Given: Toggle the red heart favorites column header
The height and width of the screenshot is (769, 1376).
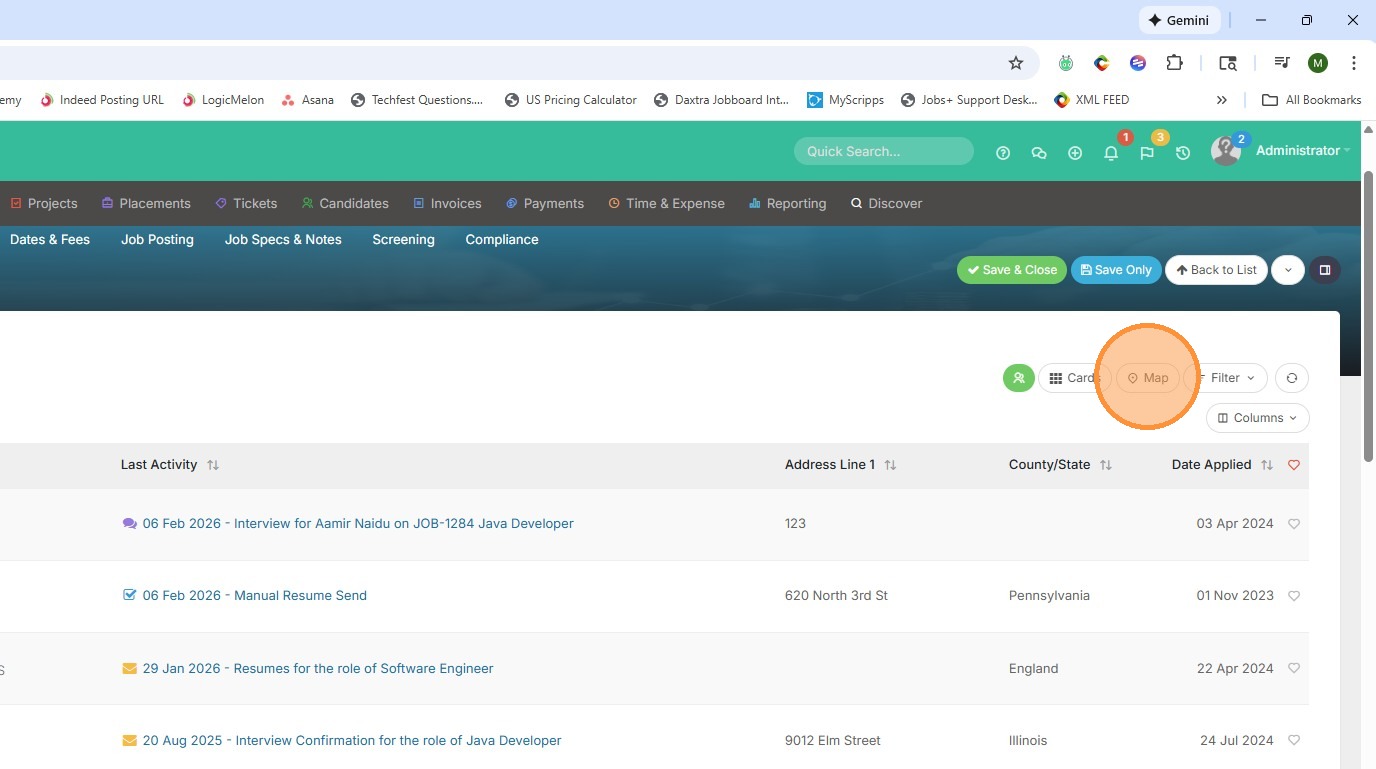Looking at the screenshot, I should pyautogui.click(x=1294, y=465).
